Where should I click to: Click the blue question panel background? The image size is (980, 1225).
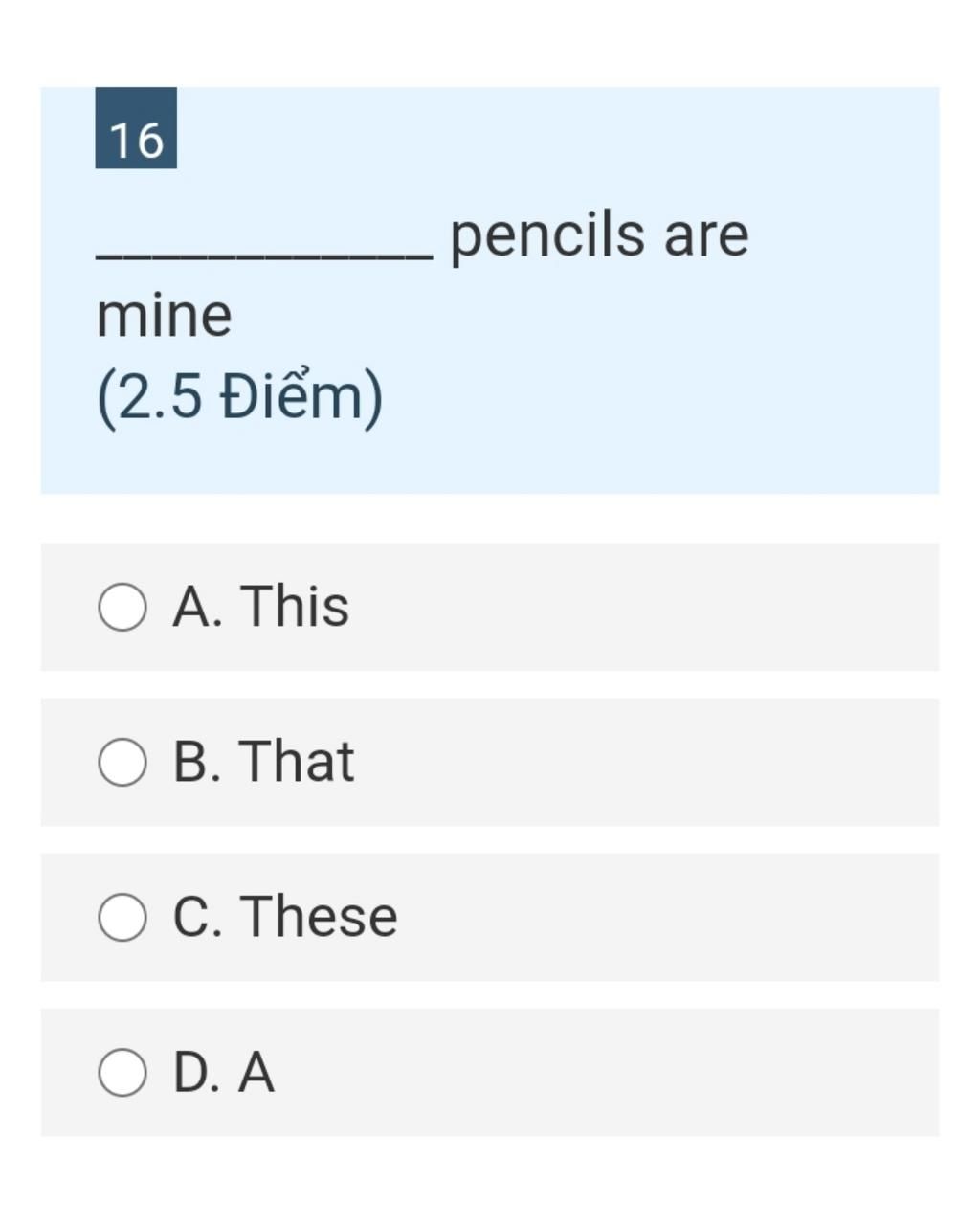coord(670,383)
